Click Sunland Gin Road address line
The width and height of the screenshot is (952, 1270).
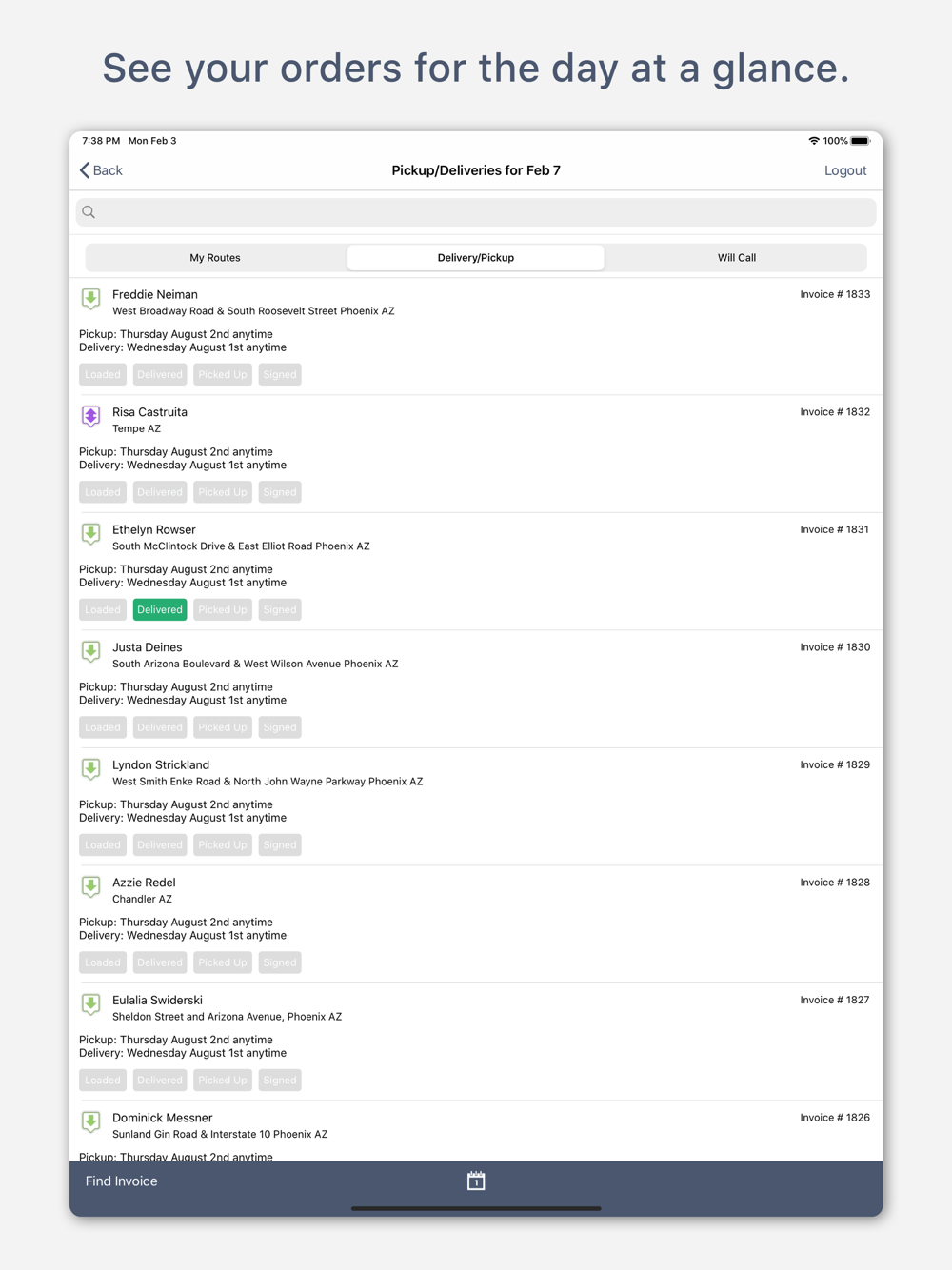tap(220, 1135)
